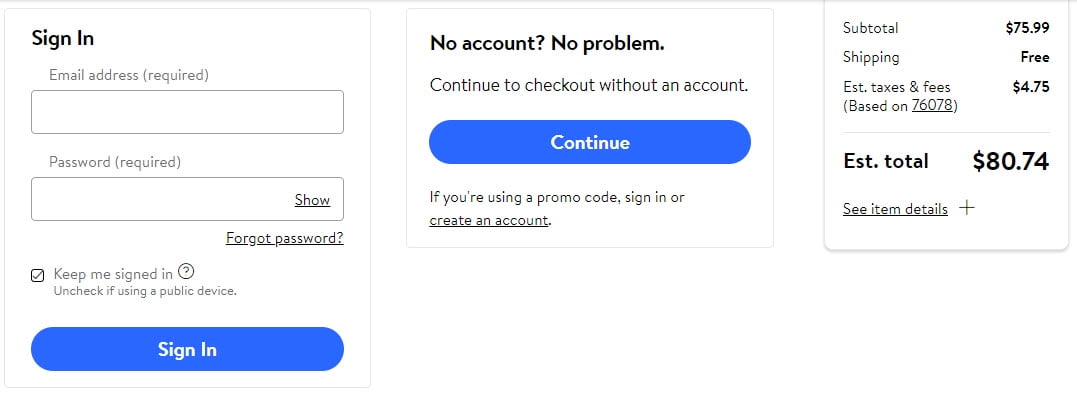Follow the create an account link

489,220
